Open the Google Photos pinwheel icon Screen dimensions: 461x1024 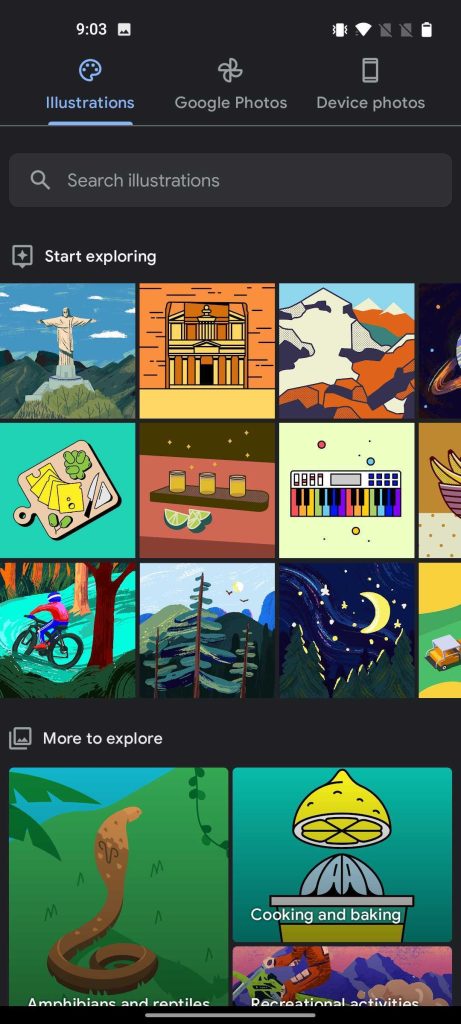[x=230, y=71]
